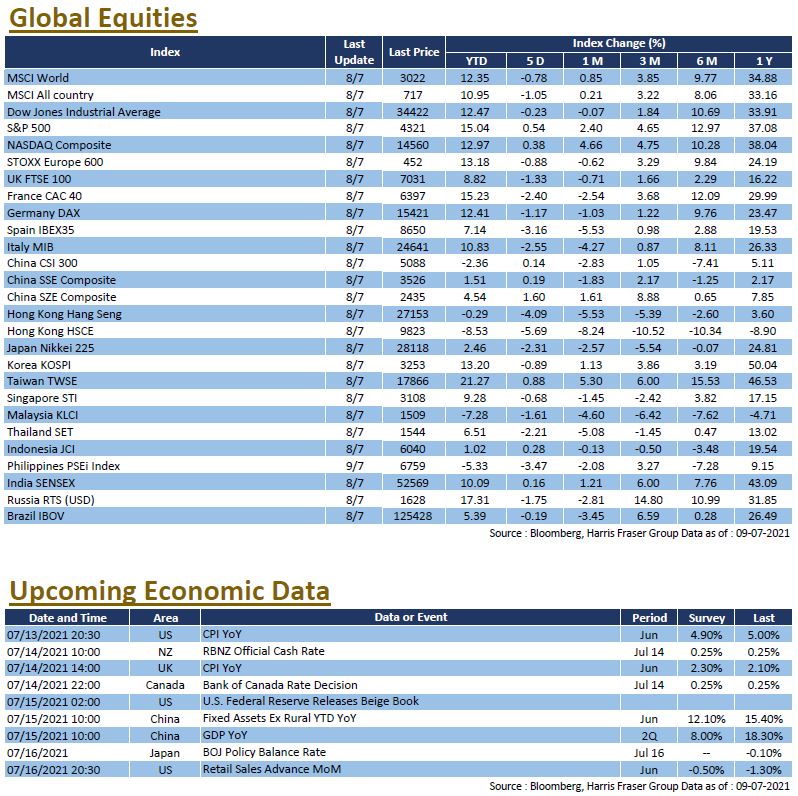Select the Dow Jones Industrial Average label

83,112
